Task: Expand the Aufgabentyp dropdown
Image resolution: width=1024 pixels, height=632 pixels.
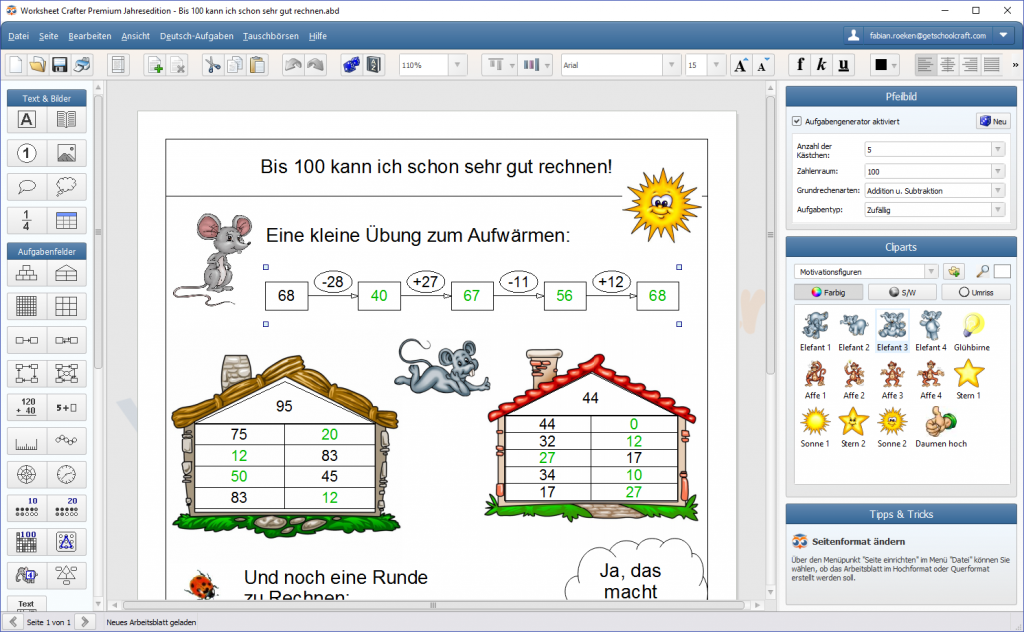Action: coord(997,210)
